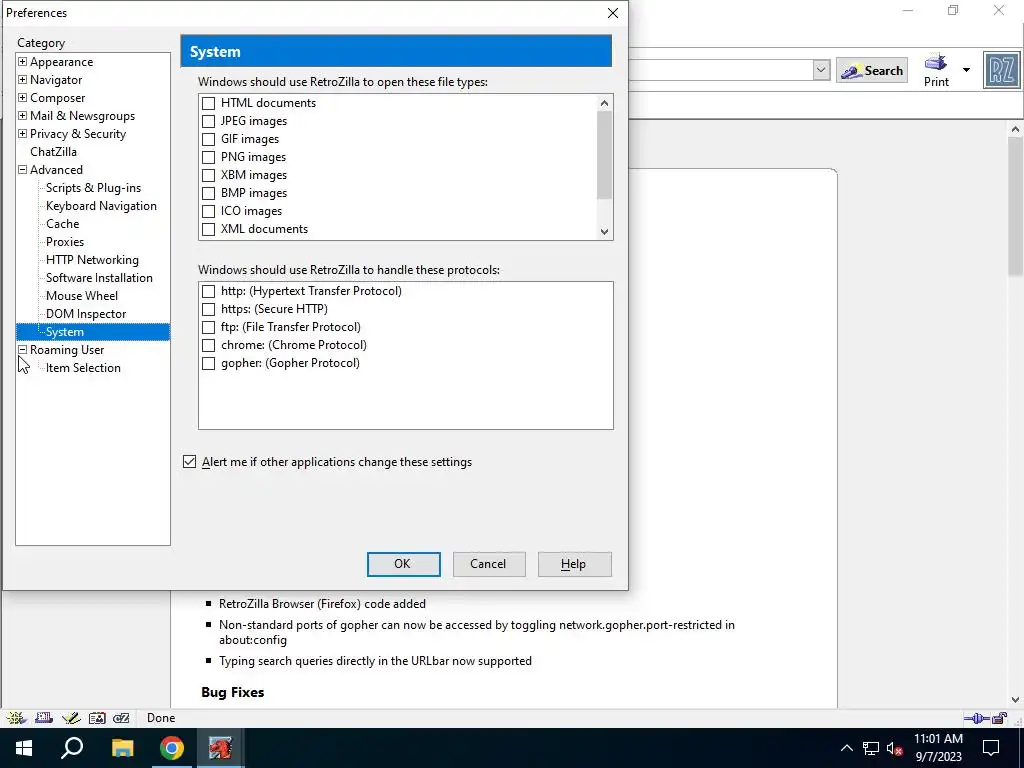Check the gopher: protocol checkbox
Screen dimensions: 1024x768
click(208, 363)
